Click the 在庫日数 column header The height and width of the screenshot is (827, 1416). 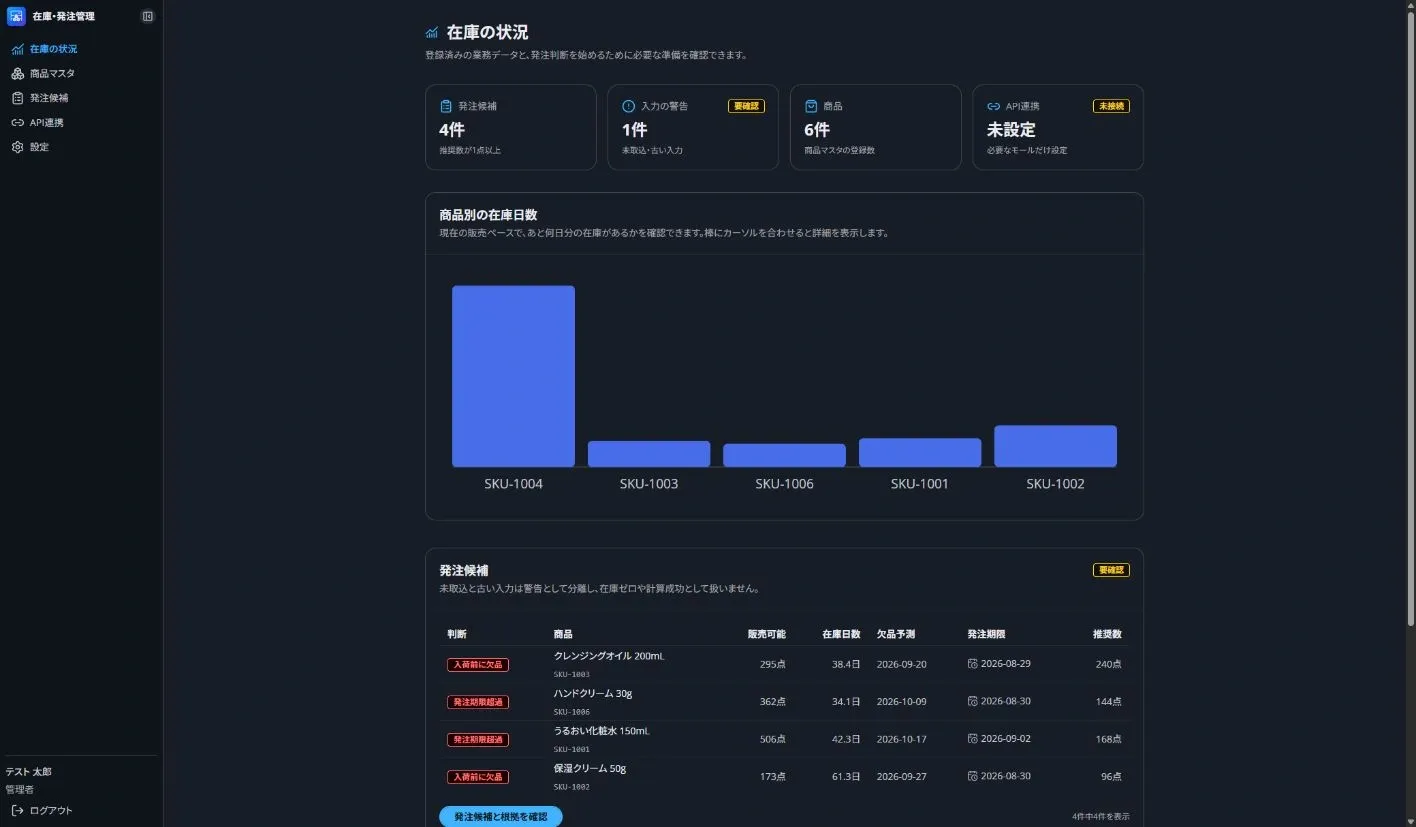tap(841, 634)
